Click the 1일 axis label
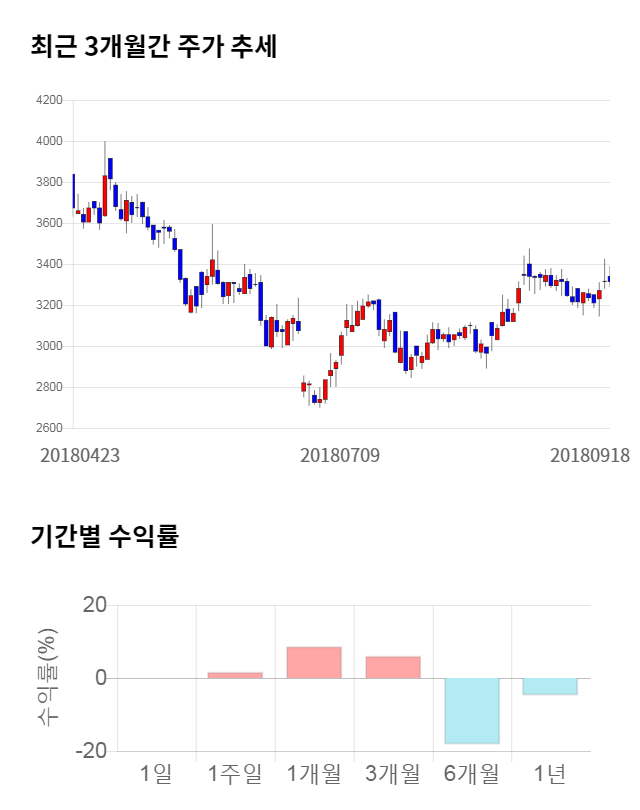 tap(157, 773)
